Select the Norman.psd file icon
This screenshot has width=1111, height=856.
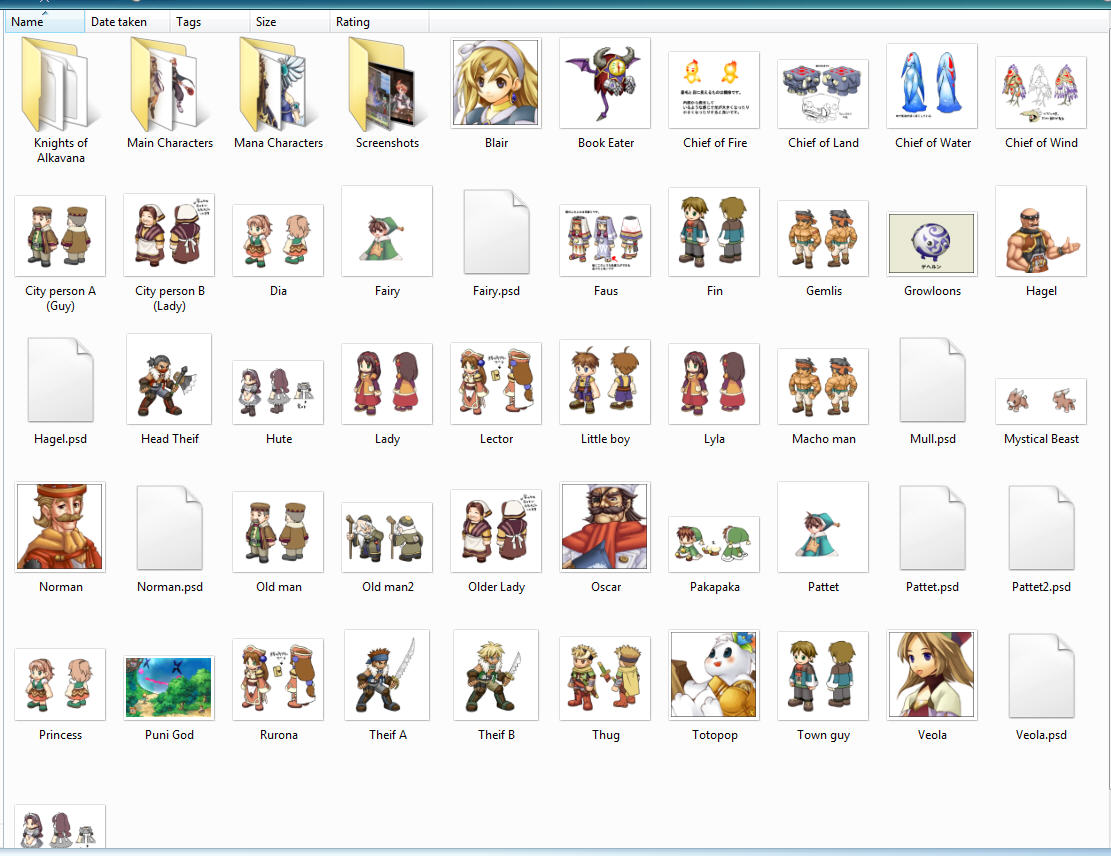[169, 527]
